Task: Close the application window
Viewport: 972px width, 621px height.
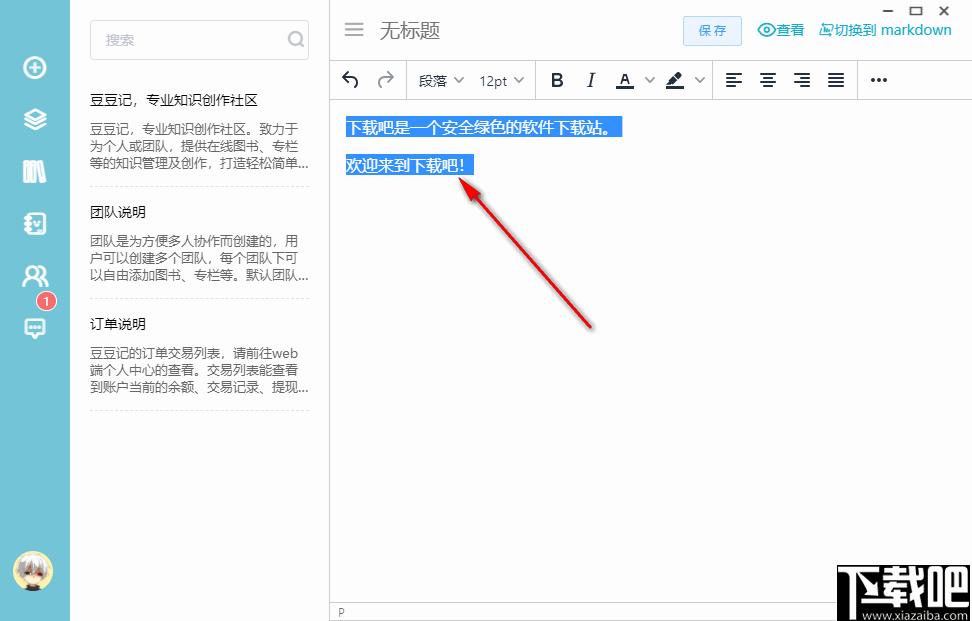Action: pos(944,11)
